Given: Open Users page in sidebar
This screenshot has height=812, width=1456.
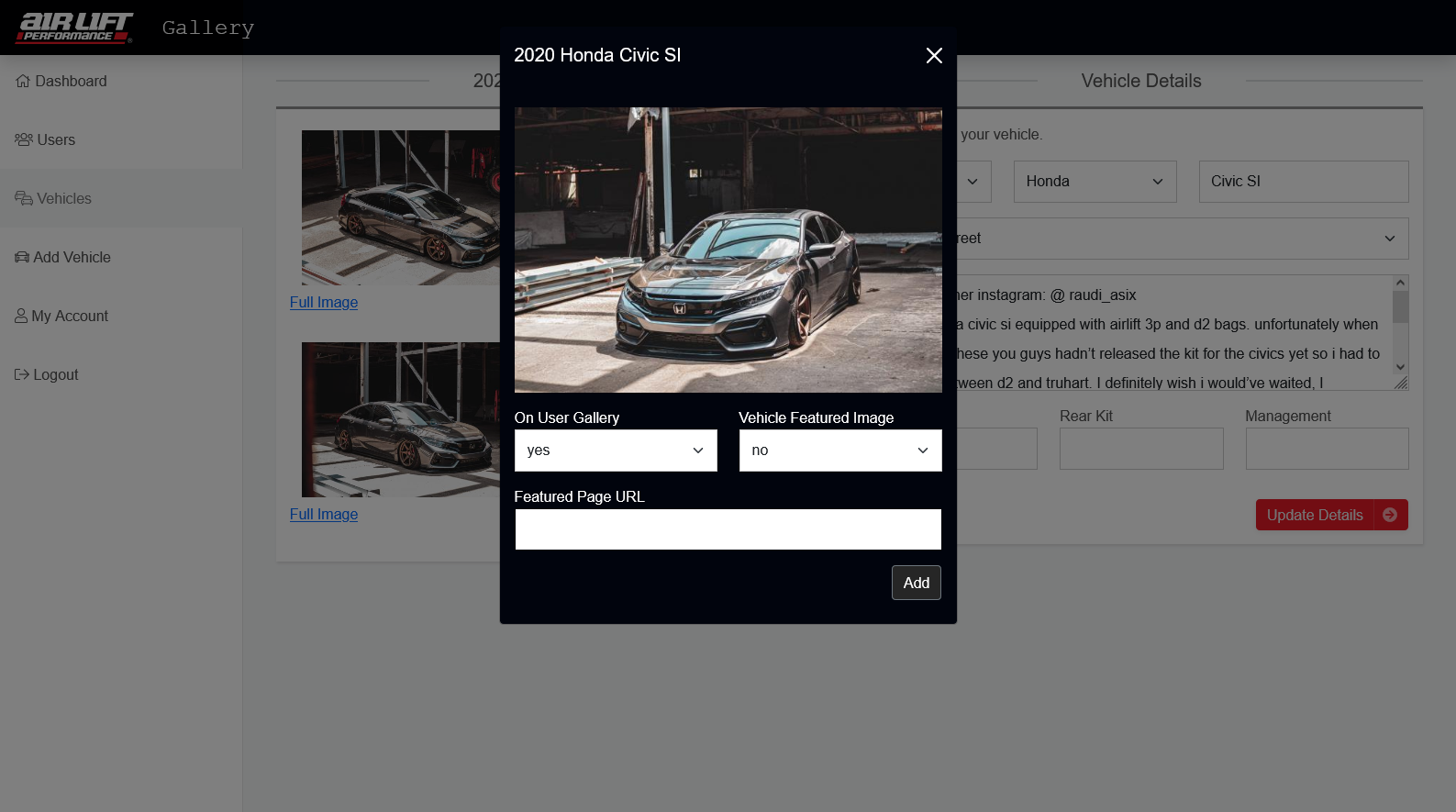Looking at the screenshot, I should click(121, 139).
